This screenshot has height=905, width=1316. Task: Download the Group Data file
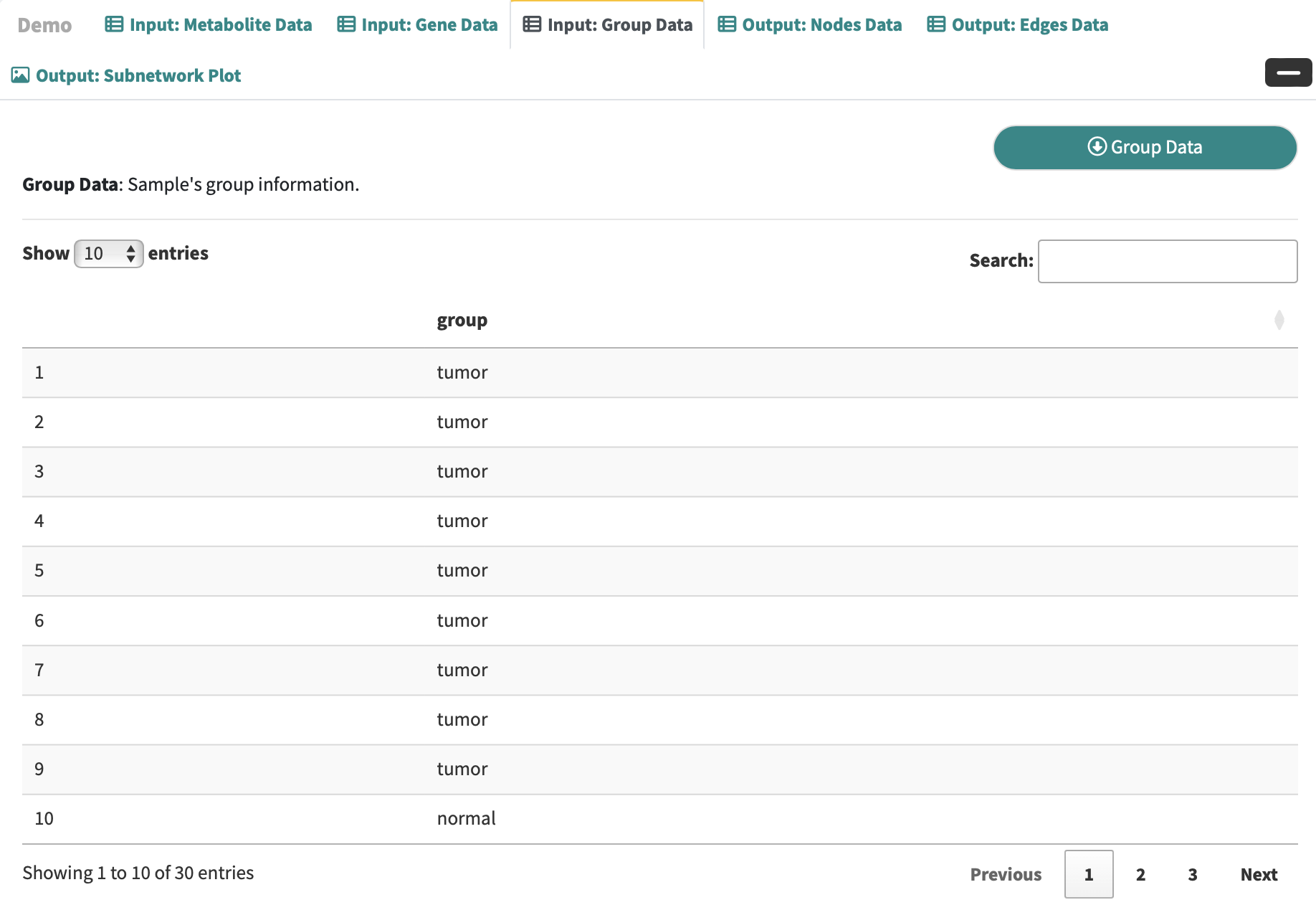1145,148
